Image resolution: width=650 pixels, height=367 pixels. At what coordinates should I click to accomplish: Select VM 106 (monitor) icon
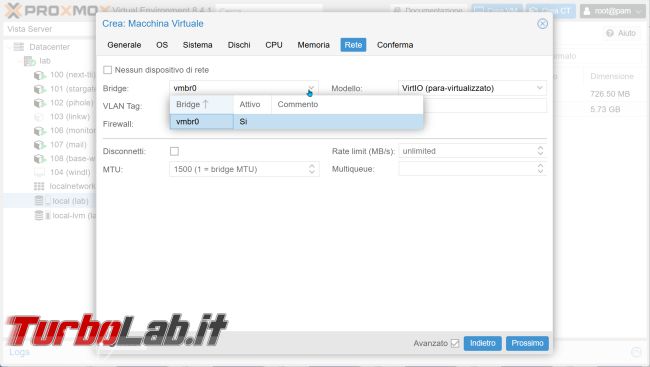tap(40, 131)
